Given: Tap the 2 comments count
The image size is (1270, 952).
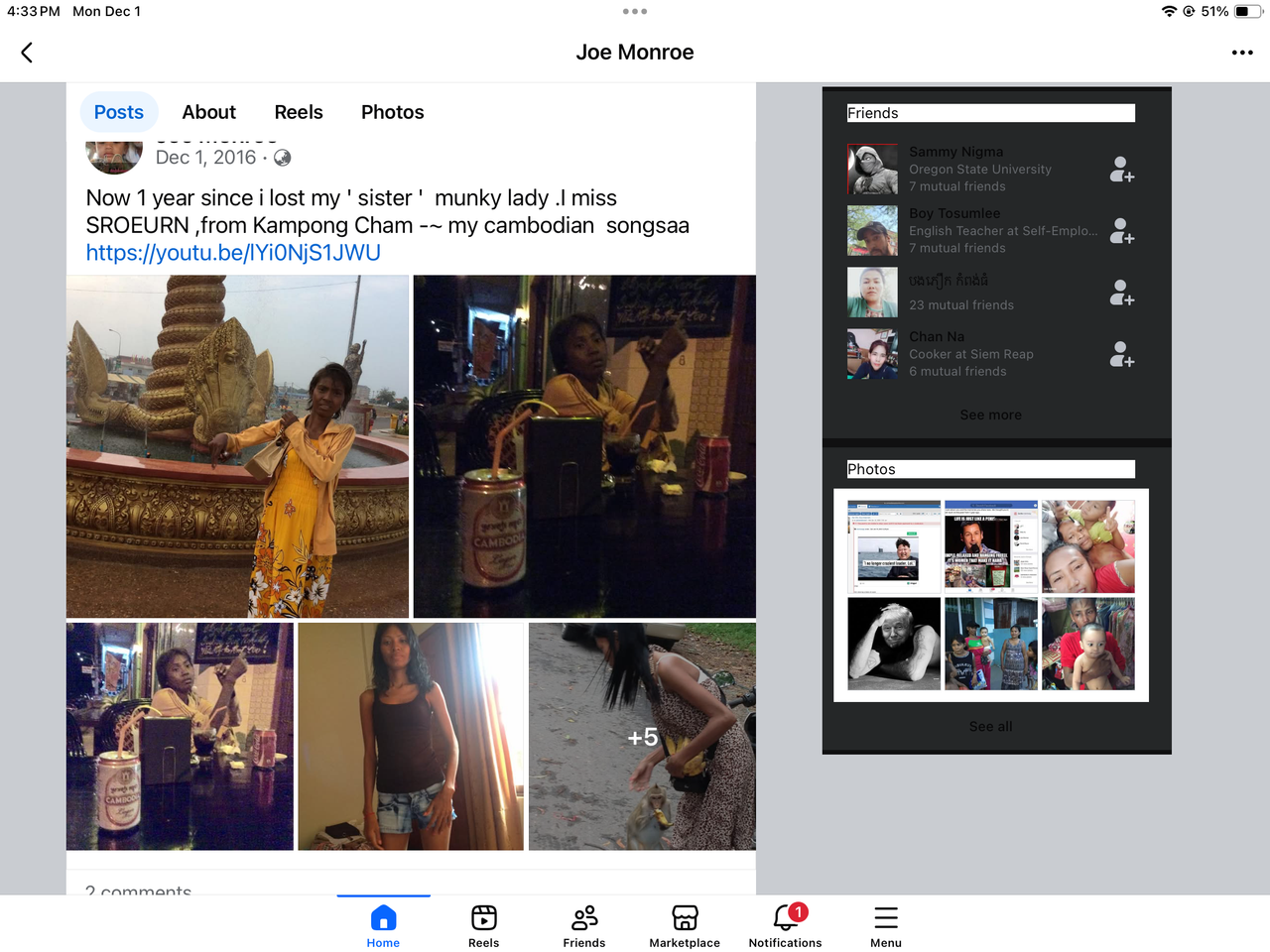Looking at the screenshot, I should tap(138, 890).
